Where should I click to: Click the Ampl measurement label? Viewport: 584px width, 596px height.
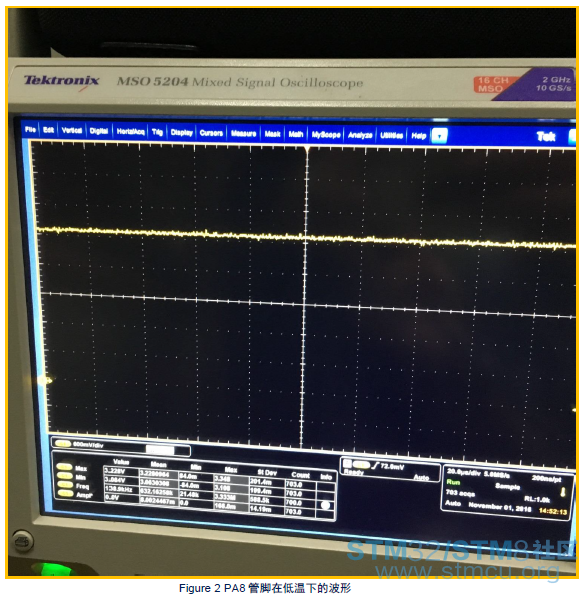click(84, 495)
